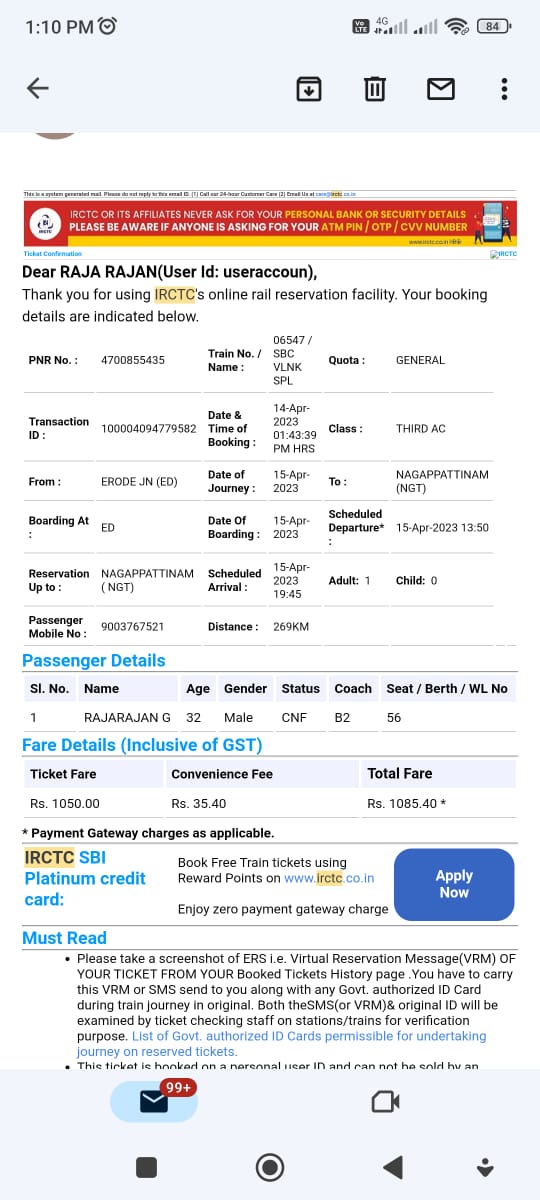The height and width of the screenshot is (1200, 540).
Task: Tap the PNR number 4700855435
Action: (x=133, y=360)
